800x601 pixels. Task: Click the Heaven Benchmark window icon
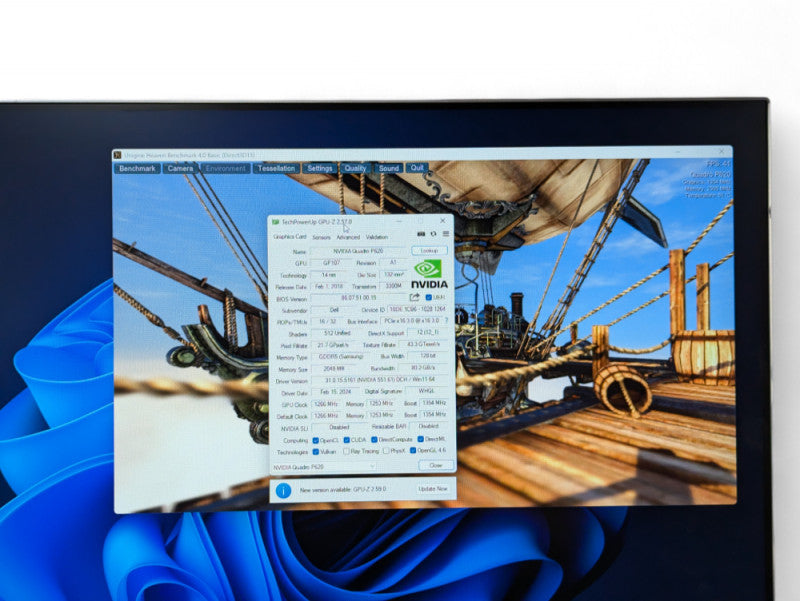(117, 155)
